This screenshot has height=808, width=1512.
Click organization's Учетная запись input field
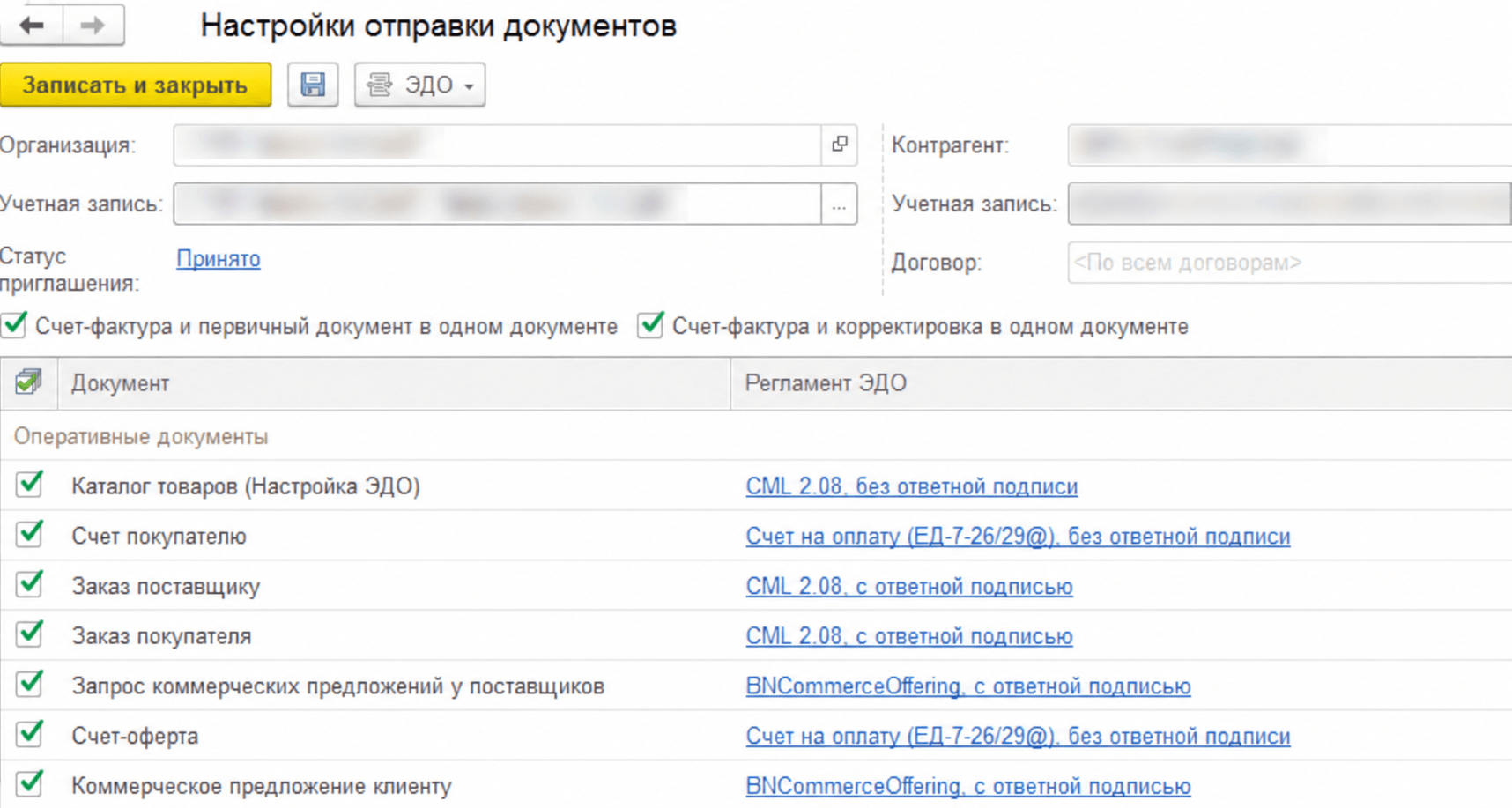498,204
